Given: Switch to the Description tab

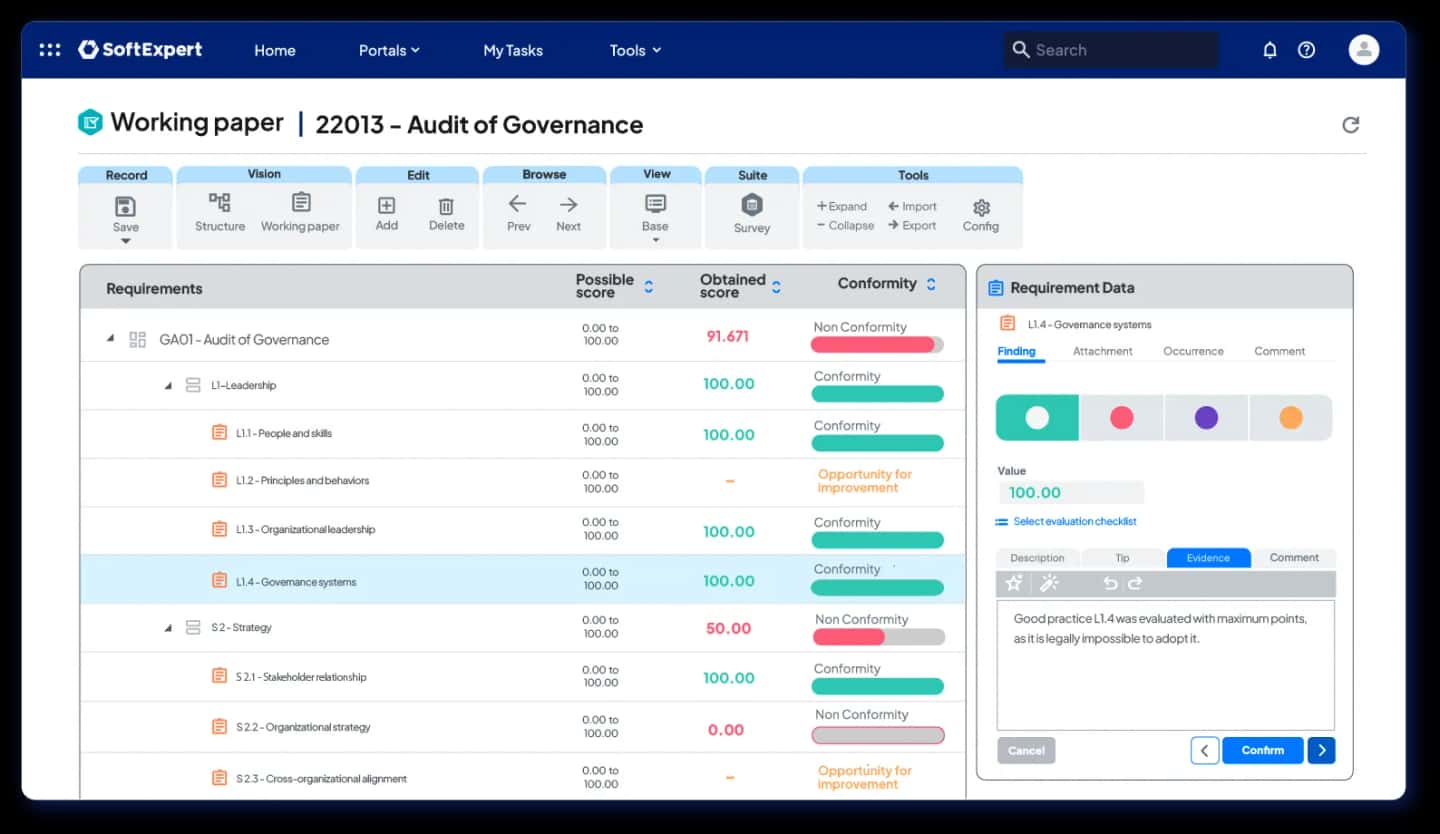Looking at the screenshot, I should [x=1037, y=558].
